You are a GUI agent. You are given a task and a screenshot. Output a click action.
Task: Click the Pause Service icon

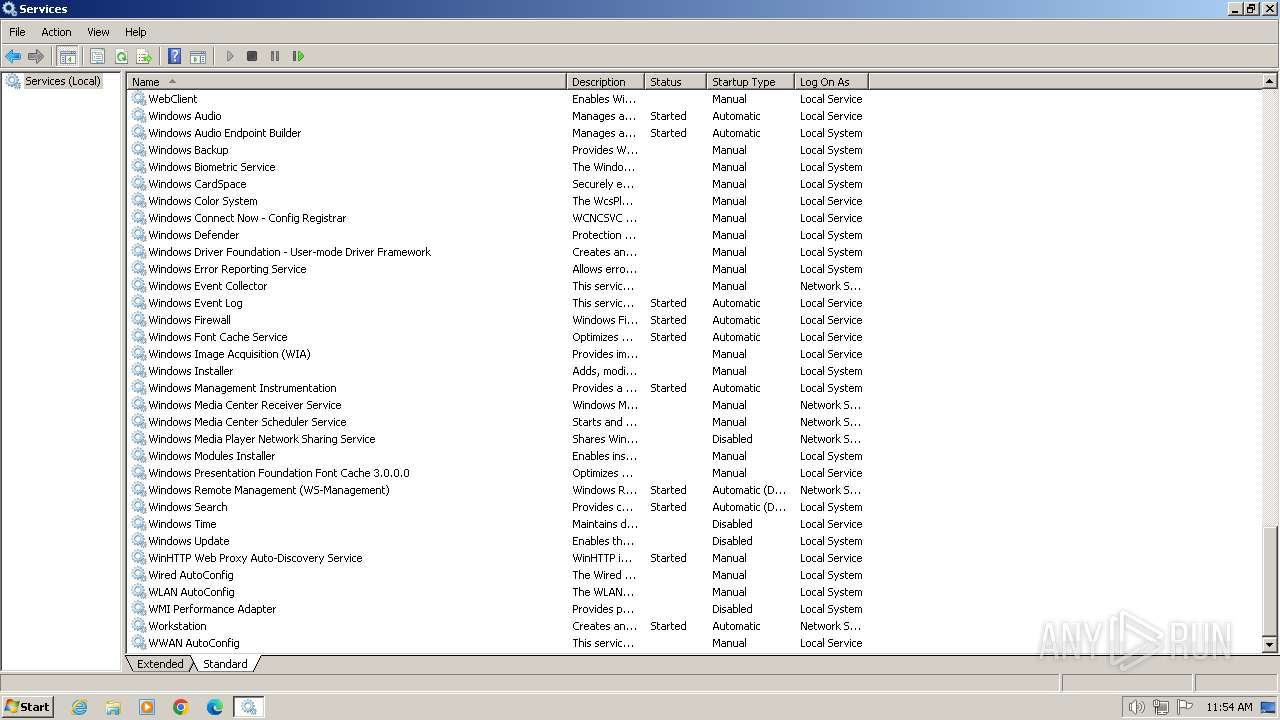[x=275, y=56]
